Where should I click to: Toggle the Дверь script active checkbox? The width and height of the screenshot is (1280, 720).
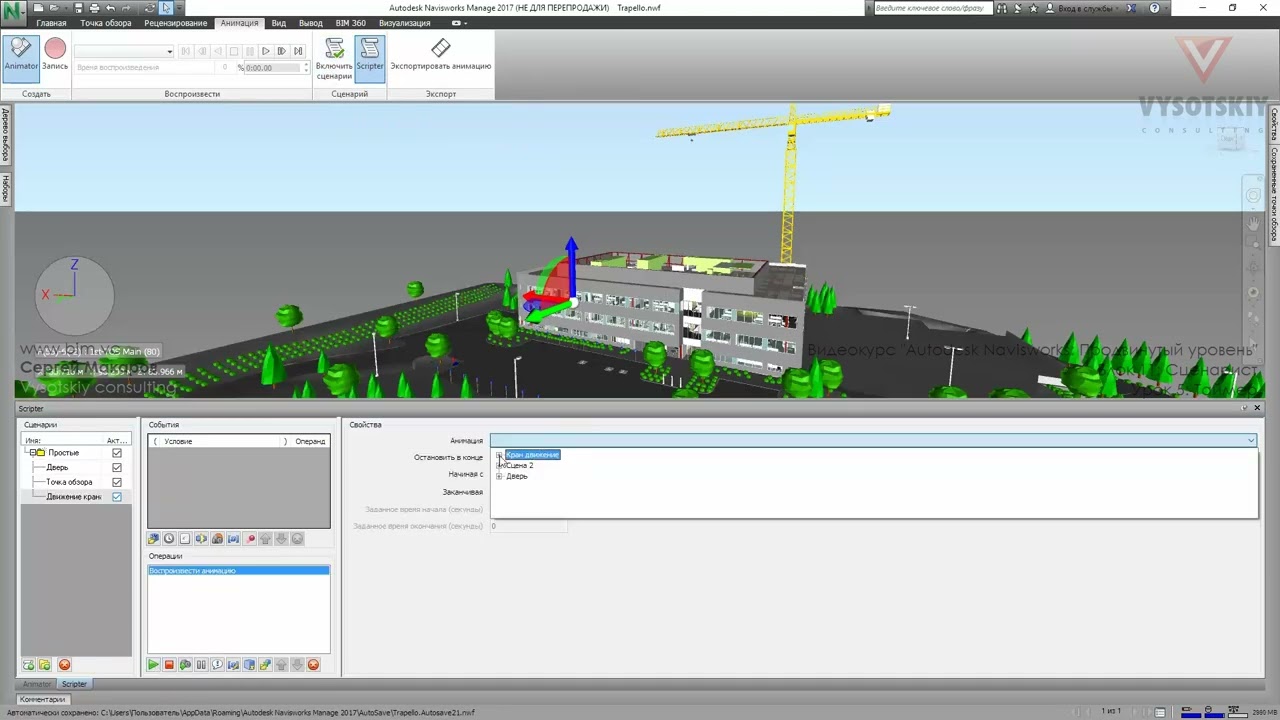click(117, 467)
